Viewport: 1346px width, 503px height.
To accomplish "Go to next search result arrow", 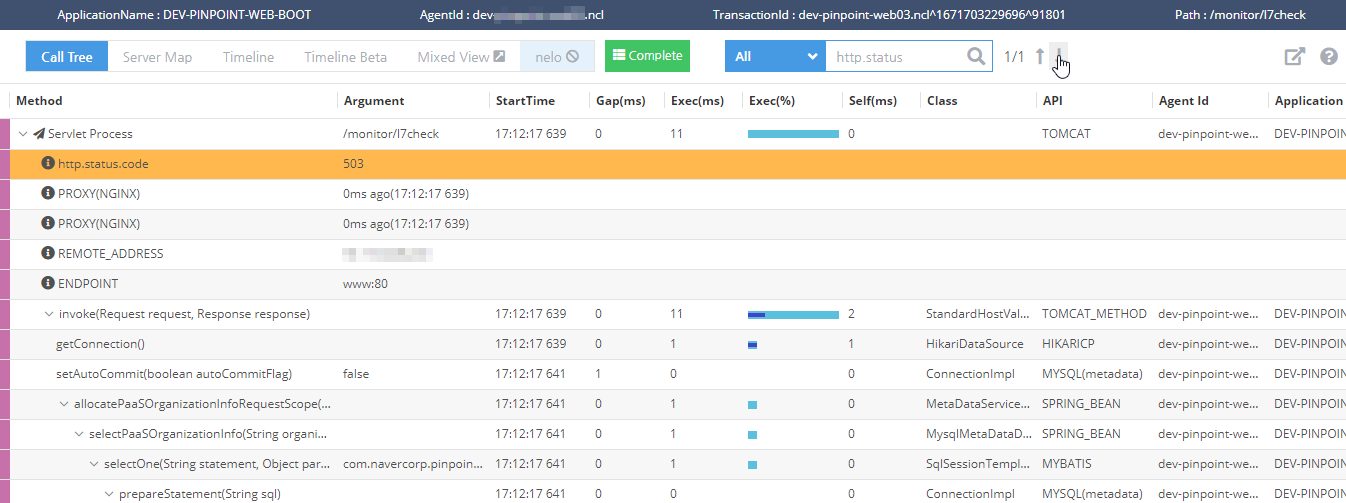I will tap(1059, 57).
